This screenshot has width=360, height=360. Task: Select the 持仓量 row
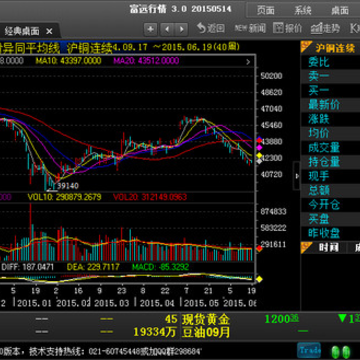pyautogui.click(x=330, y=162)
